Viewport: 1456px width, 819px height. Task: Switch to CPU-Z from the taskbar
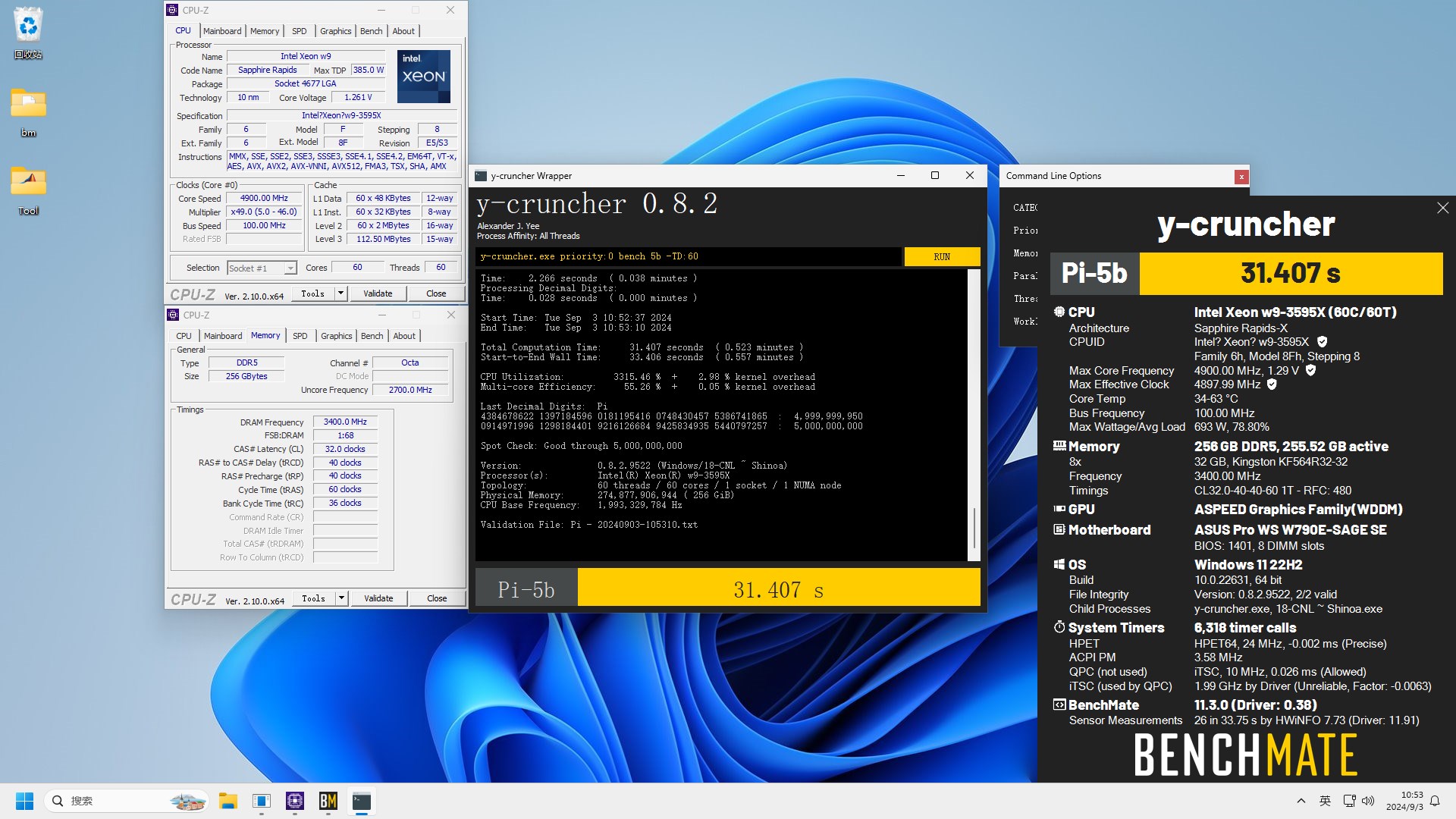pyautogui.click(x=294, y=801)
